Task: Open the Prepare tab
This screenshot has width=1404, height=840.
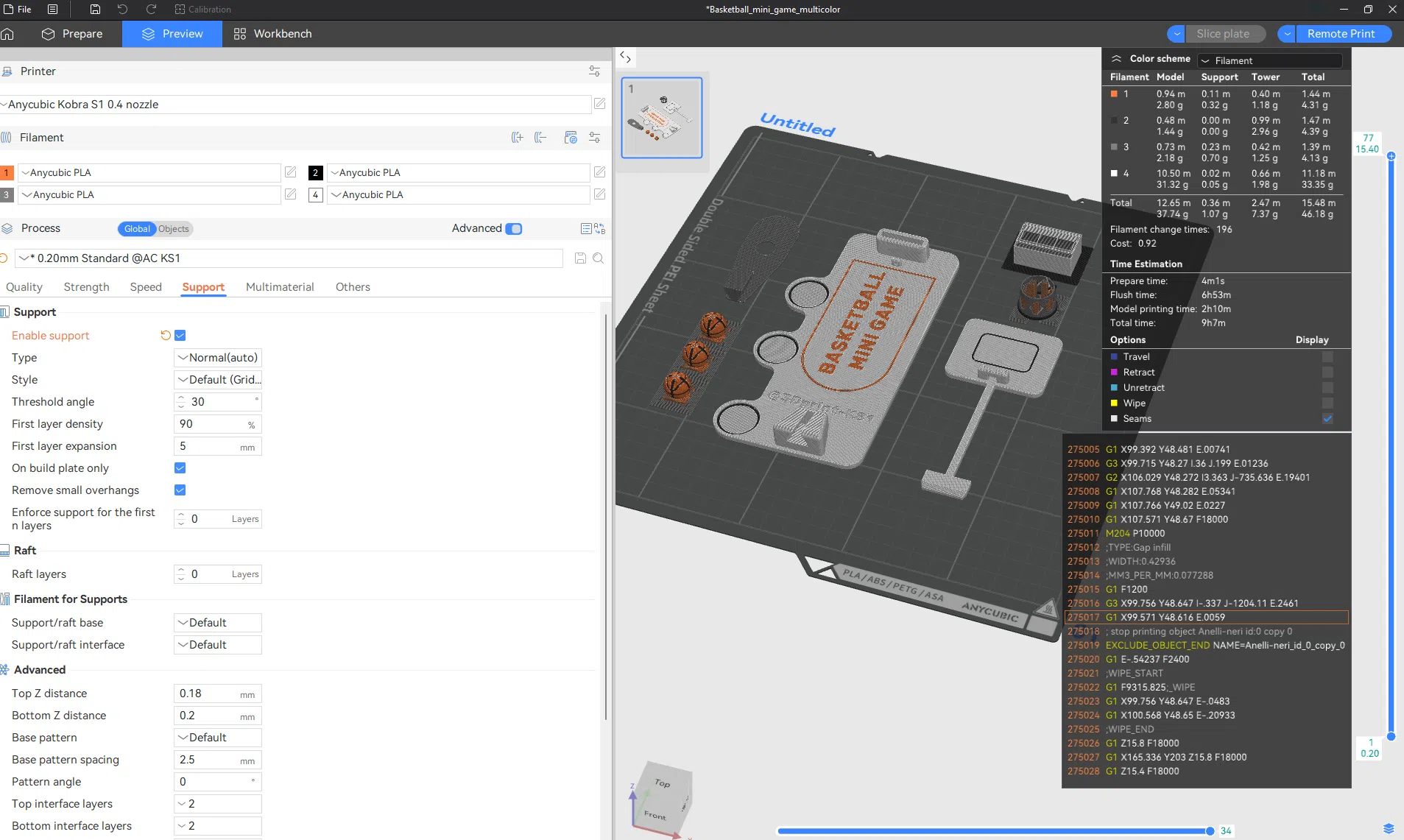Action: click(x=72, y=34)
